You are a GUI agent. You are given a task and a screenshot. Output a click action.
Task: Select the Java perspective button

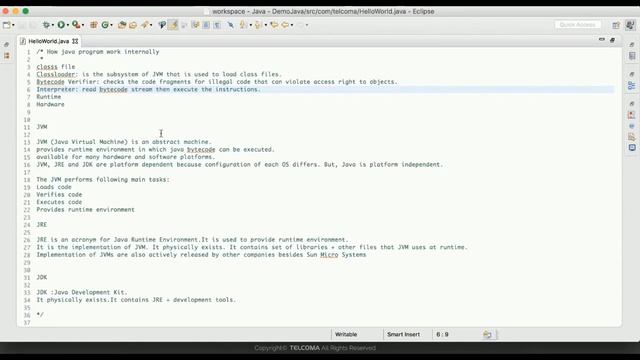[x=630, y=25]
